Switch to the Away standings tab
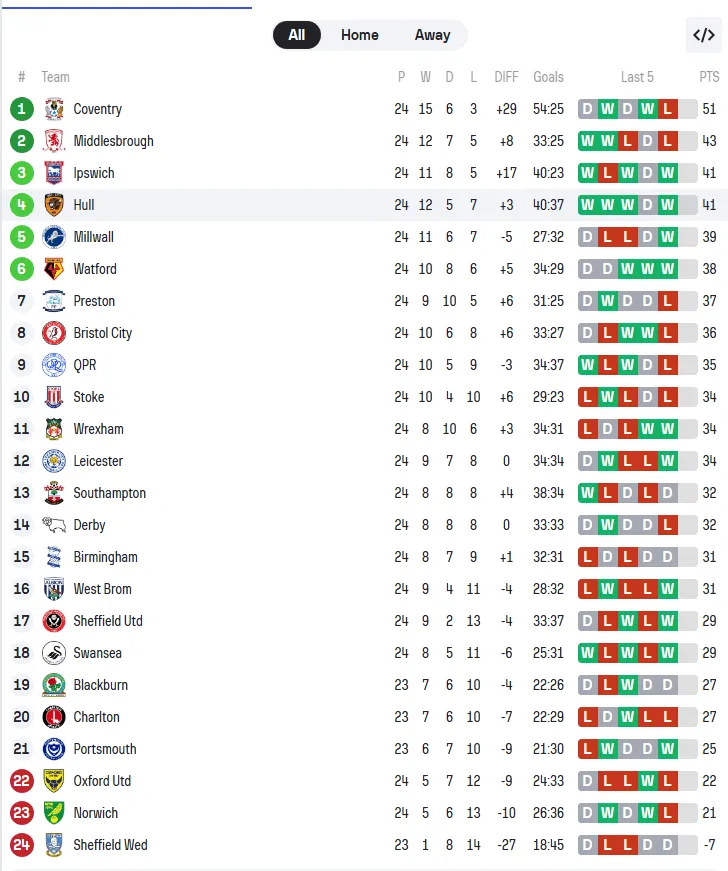728x871 pixels. click(x=432, y=35)
